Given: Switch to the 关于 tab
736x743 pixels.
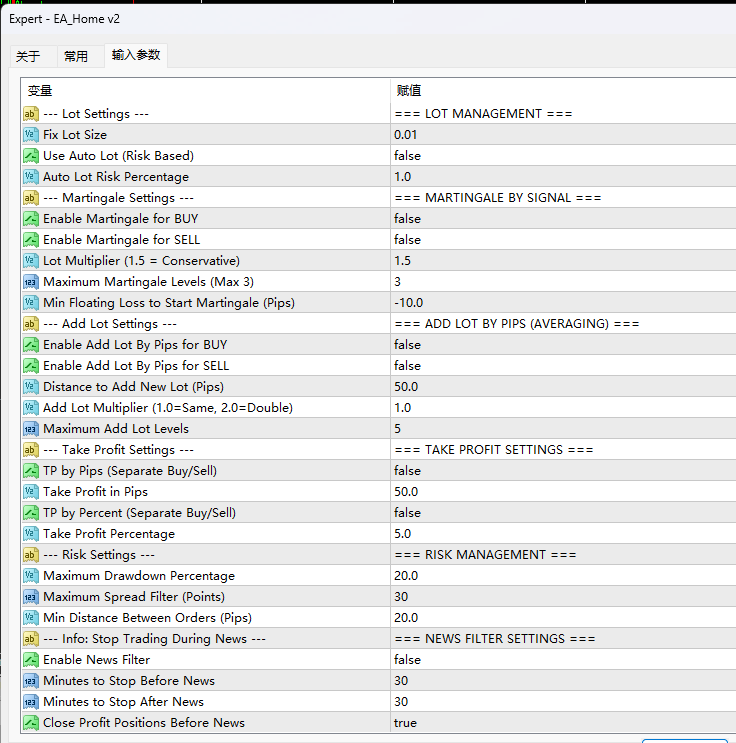Looking at the screenshot, I should [28, 57].
